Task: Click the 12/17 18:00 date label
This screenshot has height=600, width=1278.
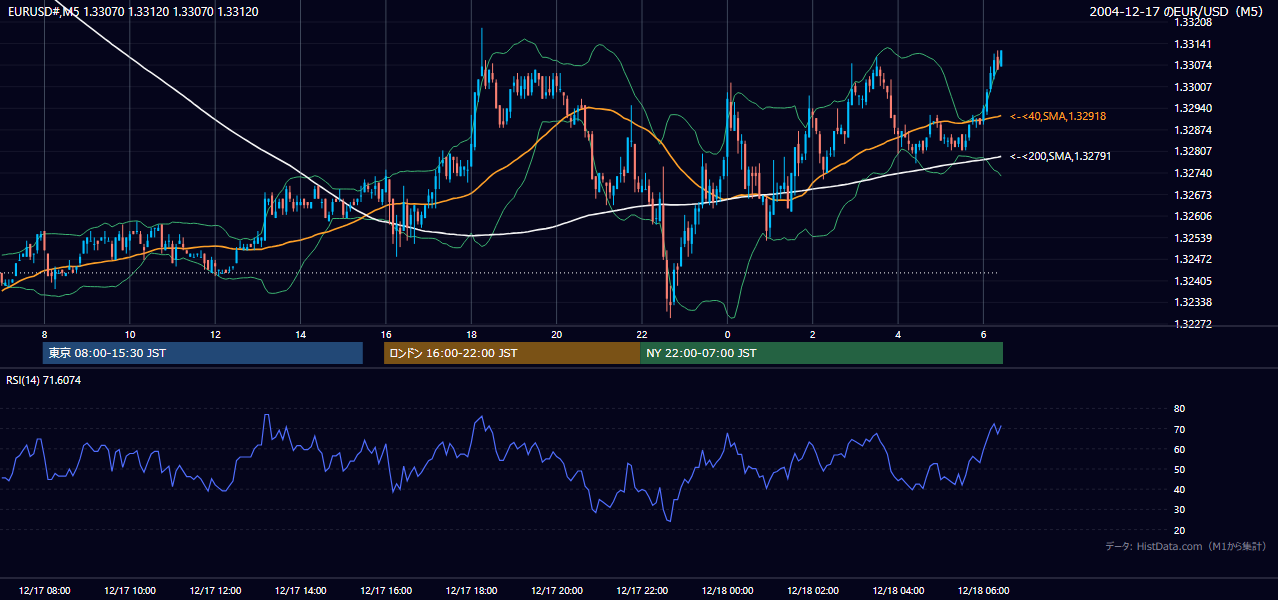Action: 471,591
